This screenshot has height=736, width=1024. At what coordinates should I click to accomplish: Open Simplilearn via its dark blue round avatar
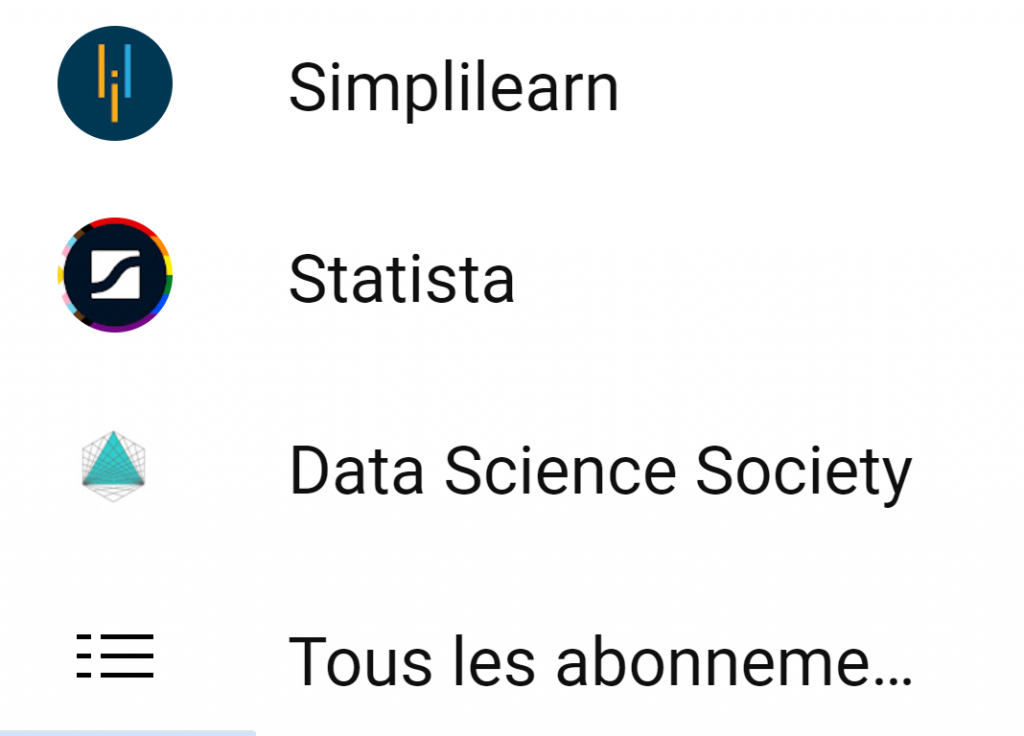click(115, 84)
